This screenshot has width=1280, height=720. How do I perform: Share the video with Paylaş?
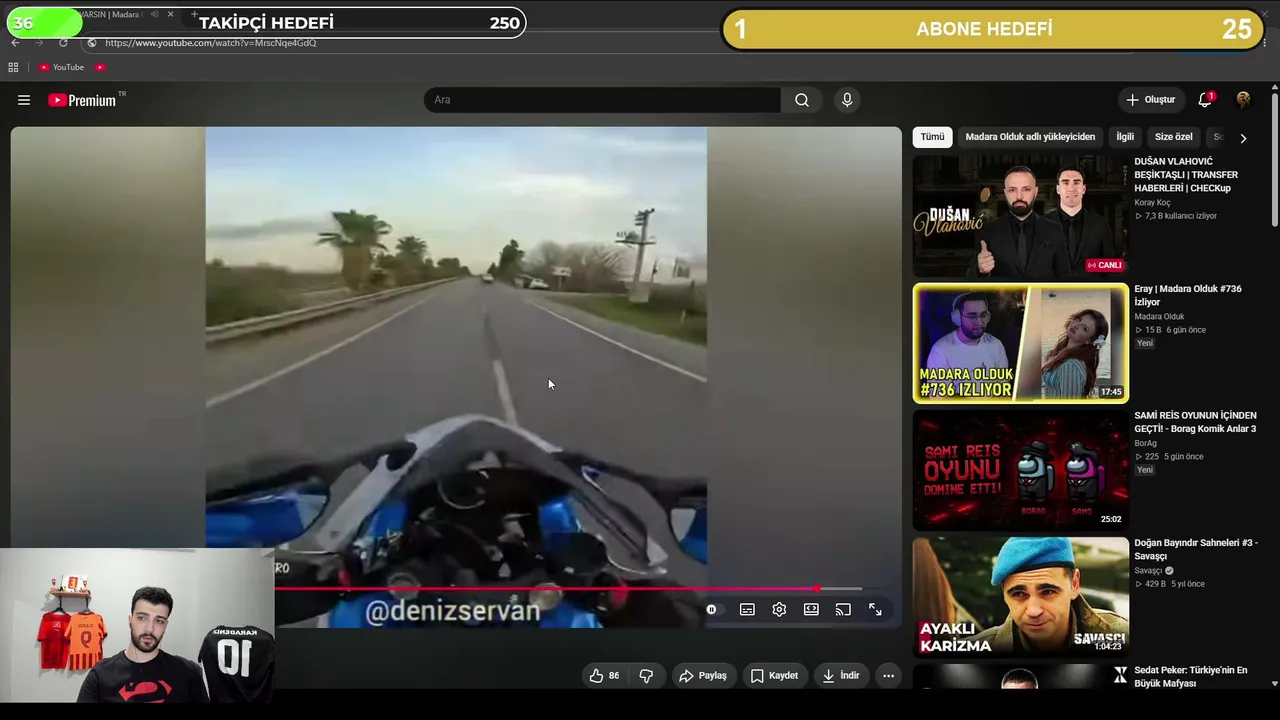[x=703, y=676]
